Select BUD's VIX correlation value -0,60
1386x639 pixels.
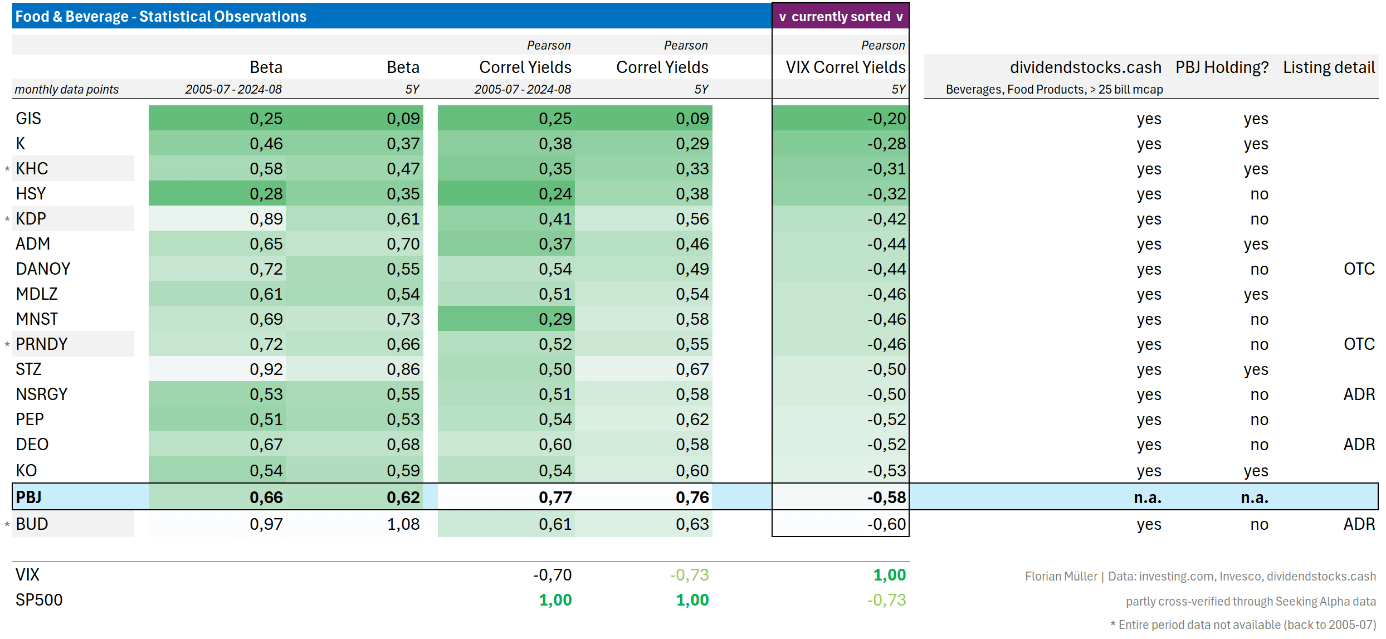(886, 523)
